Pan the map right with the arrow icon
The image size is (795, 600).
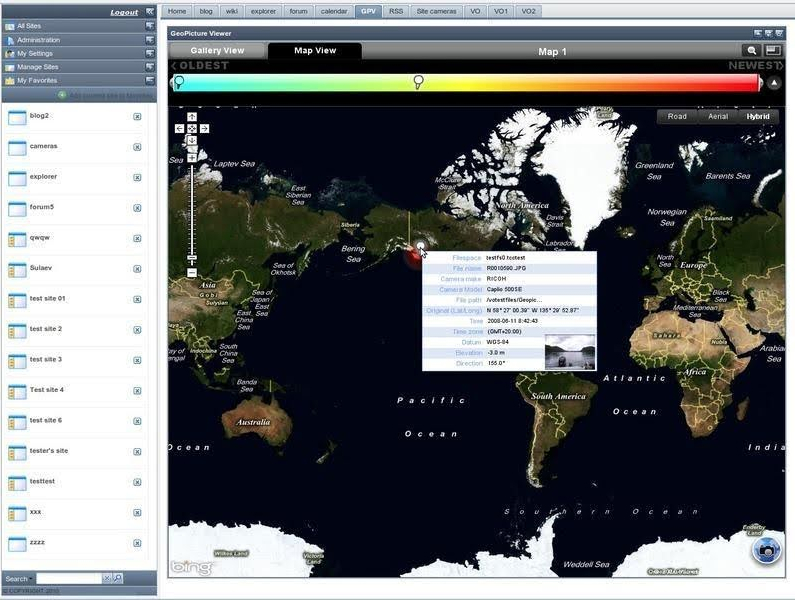click(204, 129)
